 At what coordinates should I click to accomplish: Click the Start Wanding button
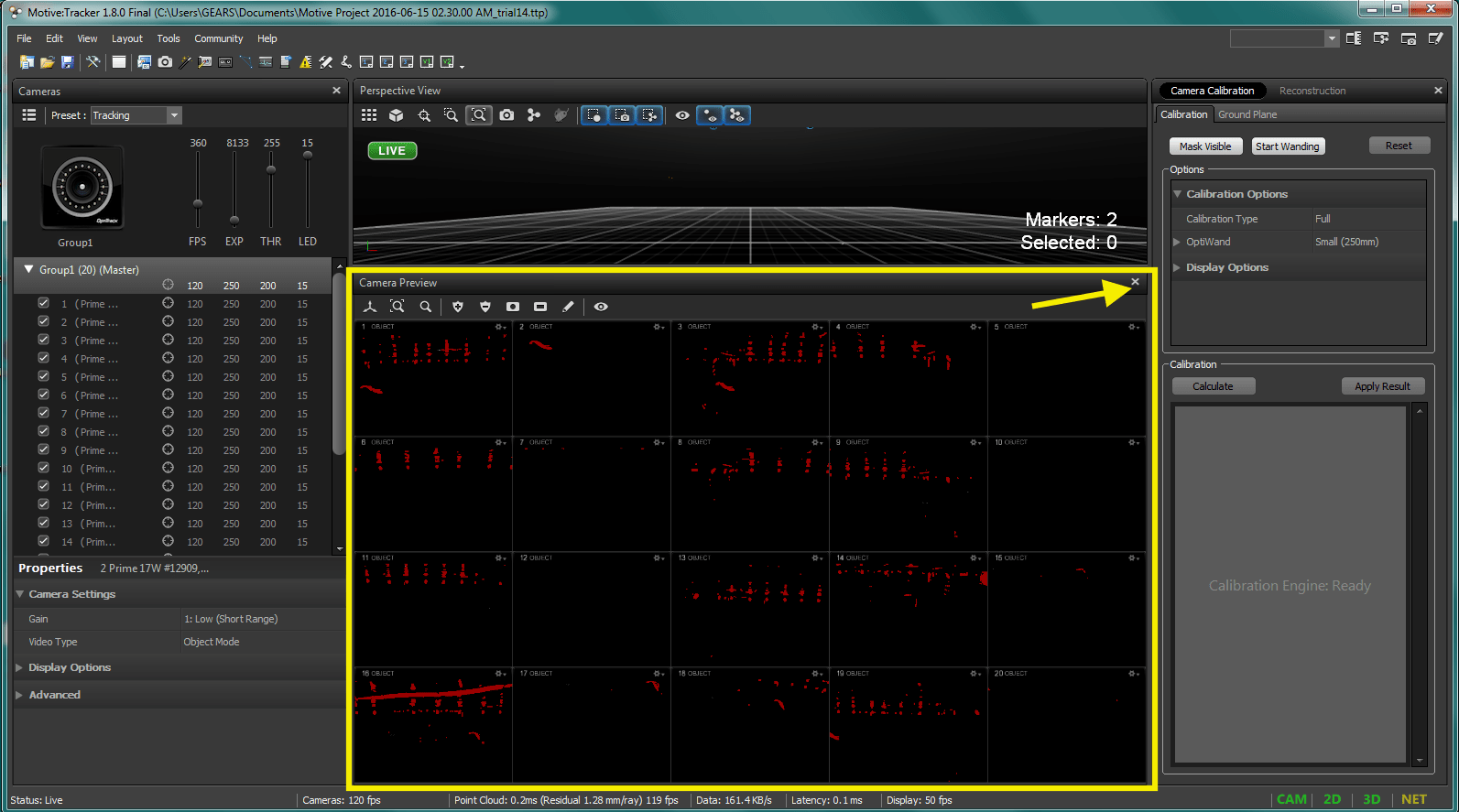pyautogui.click(x=1288, y=146)
